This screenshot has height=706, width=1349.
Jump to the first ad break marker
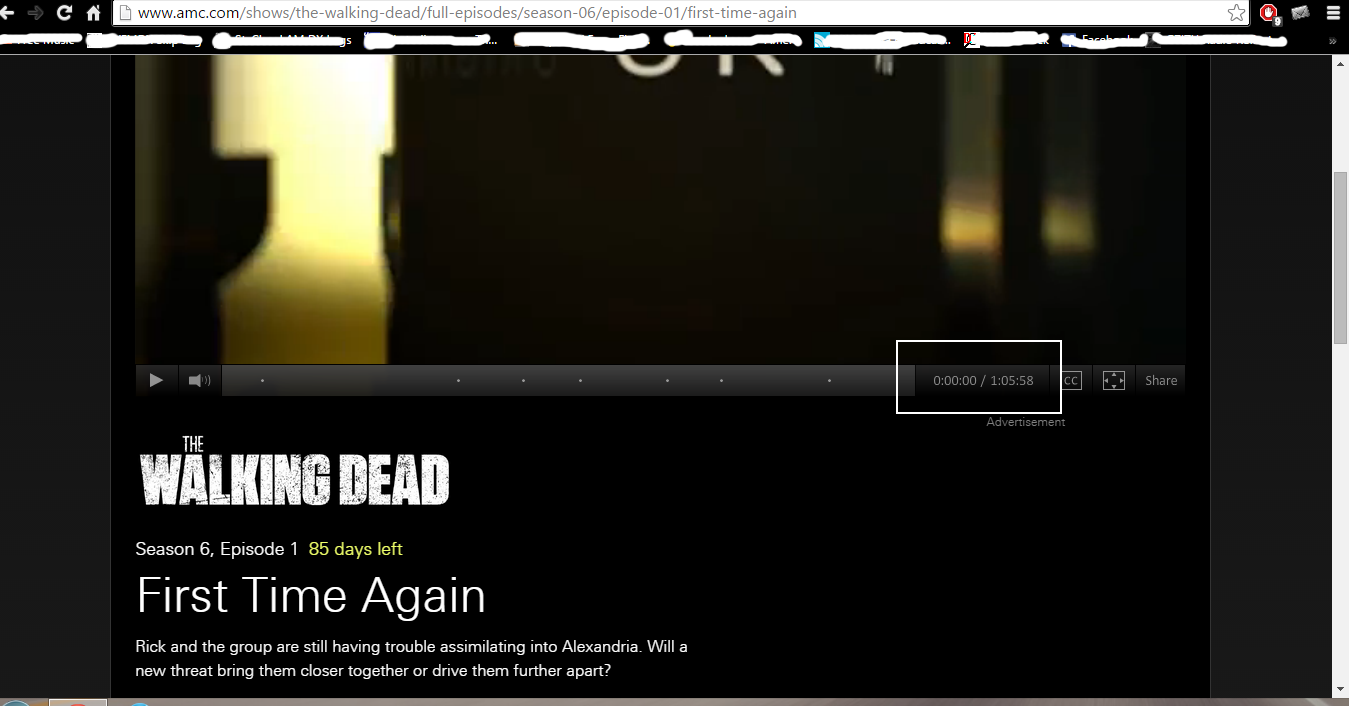click(263, 380)
